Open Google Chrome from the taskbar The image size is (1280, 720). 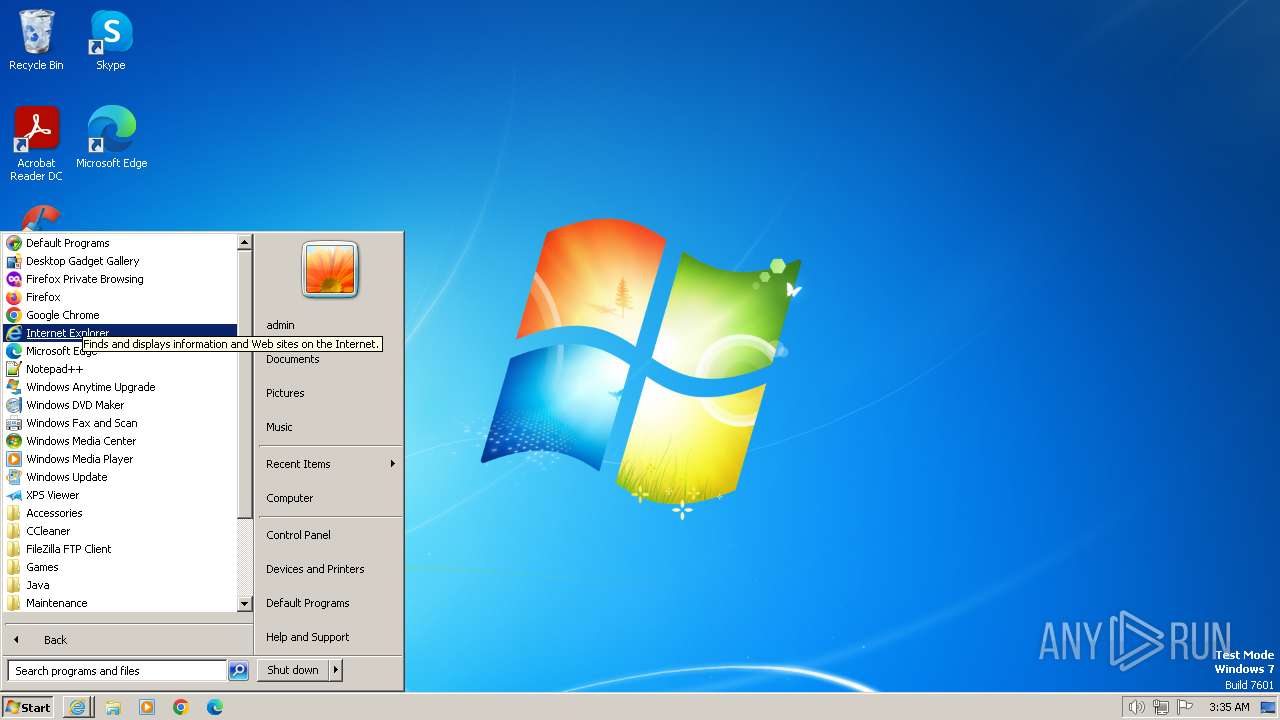click(181, 707)
